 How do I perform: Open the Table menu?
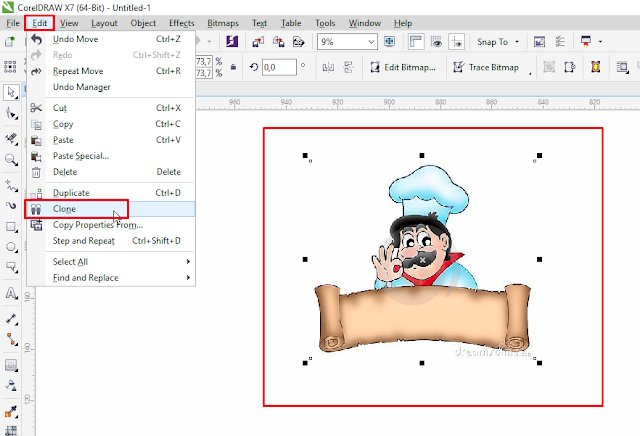click(x=291, y=23)
